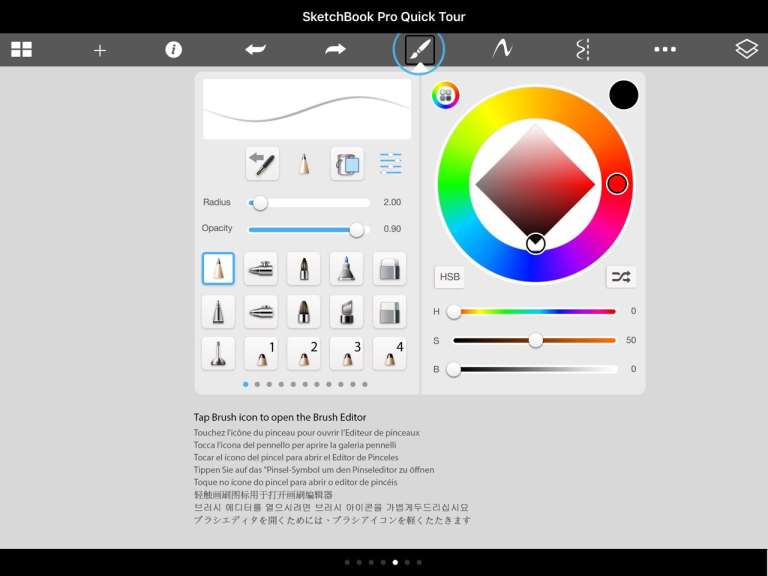
Task: Click the H hue slider knob
Action: click(x=454, y=312)
